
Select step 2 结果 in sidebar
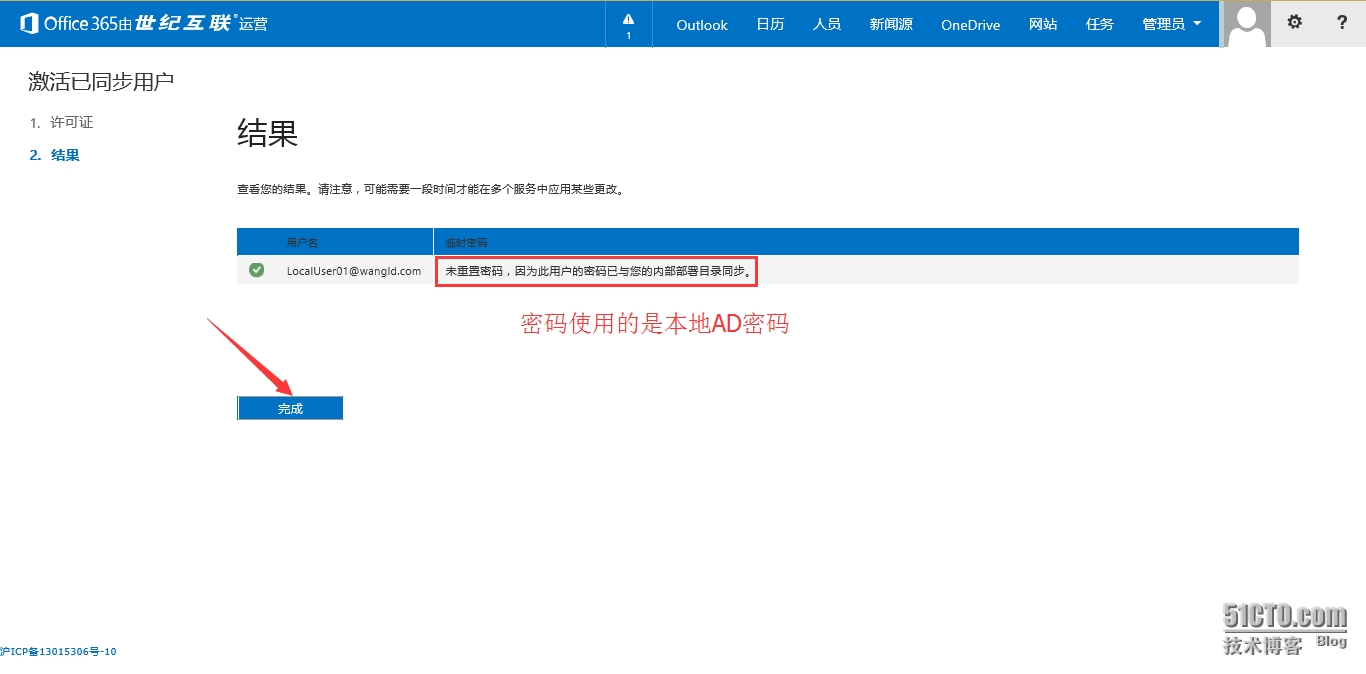(x=65, y=155)
